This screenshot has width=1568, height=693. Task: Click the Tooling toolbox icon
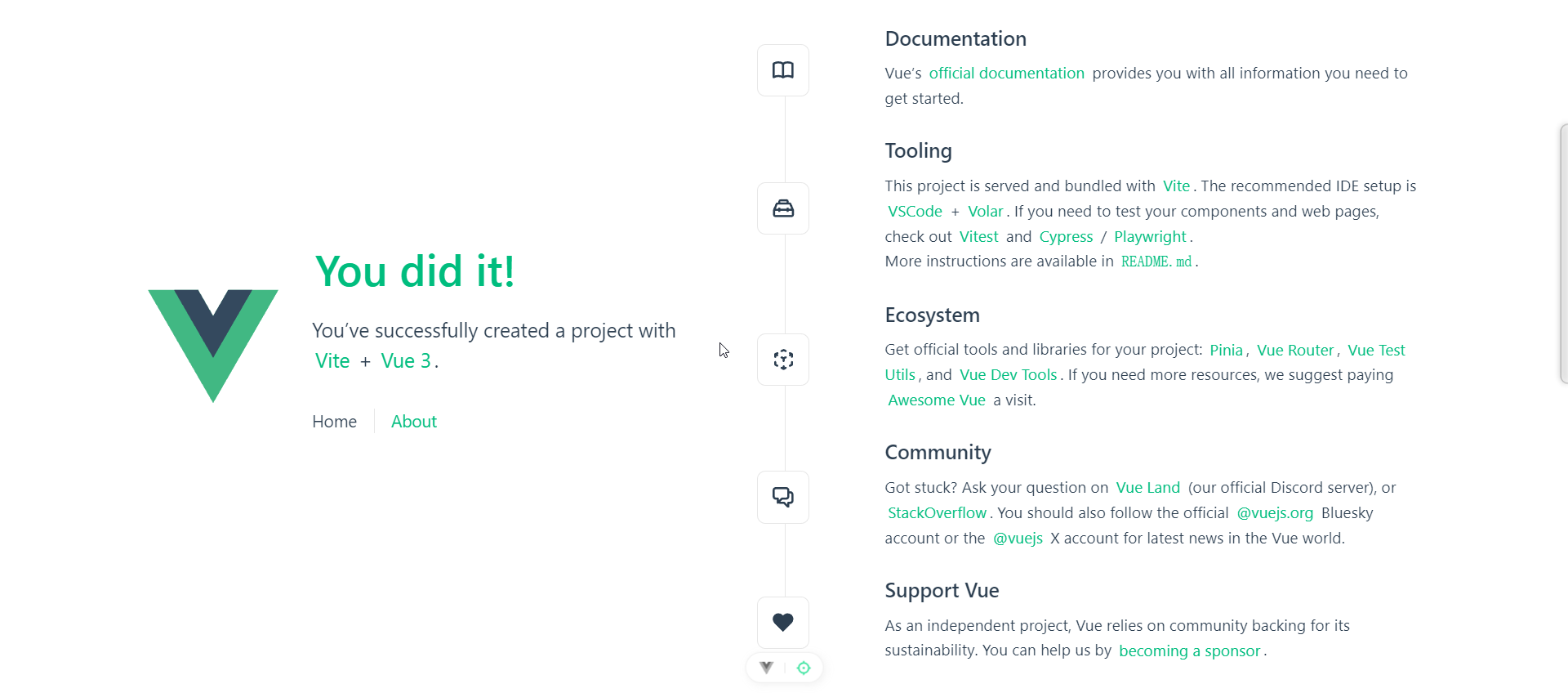click(783, 208)
